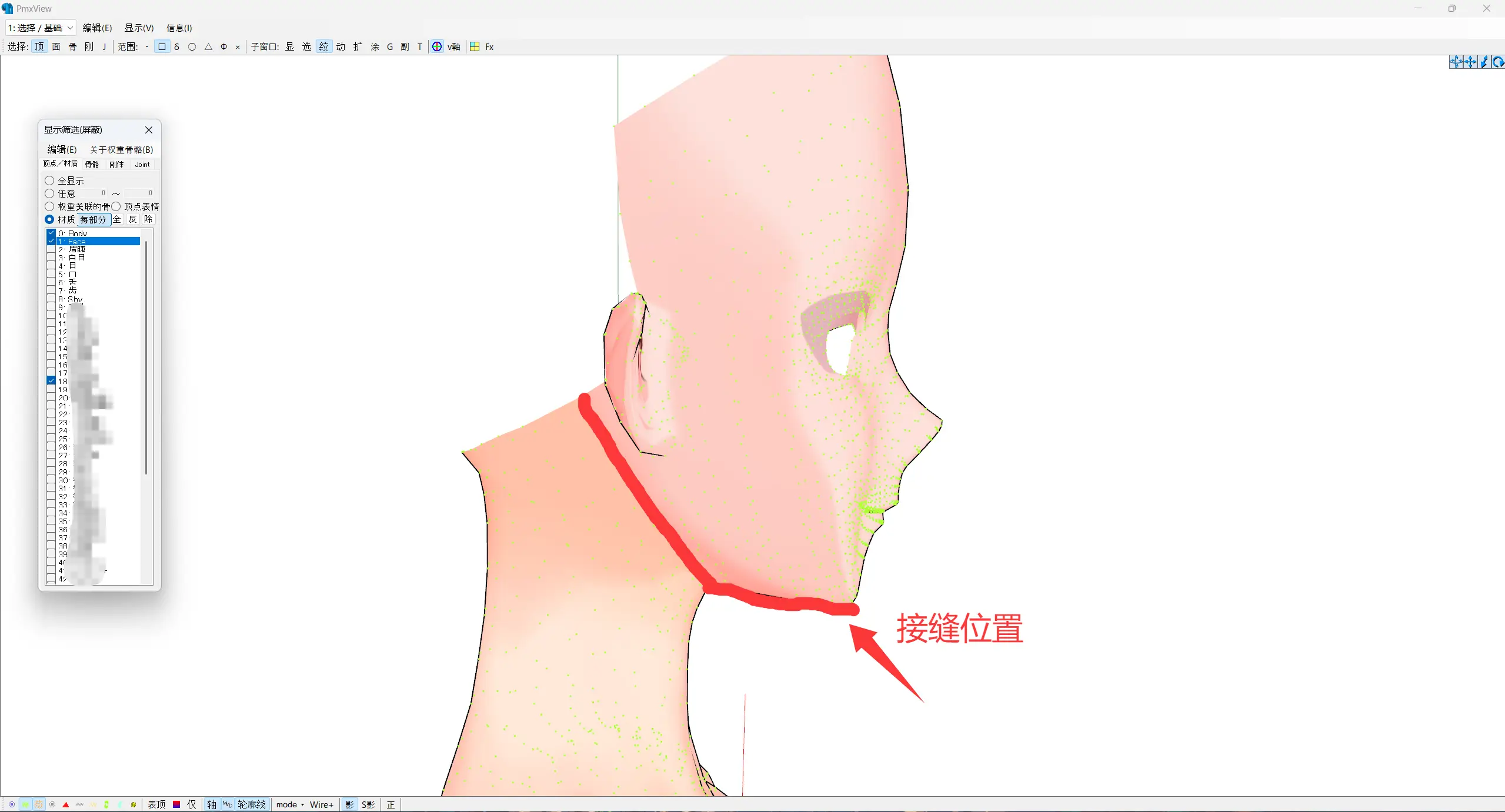Check the 2: 眉睫 material checkbox
Viewport: 1505px width, 812px height.
point(51,249)
